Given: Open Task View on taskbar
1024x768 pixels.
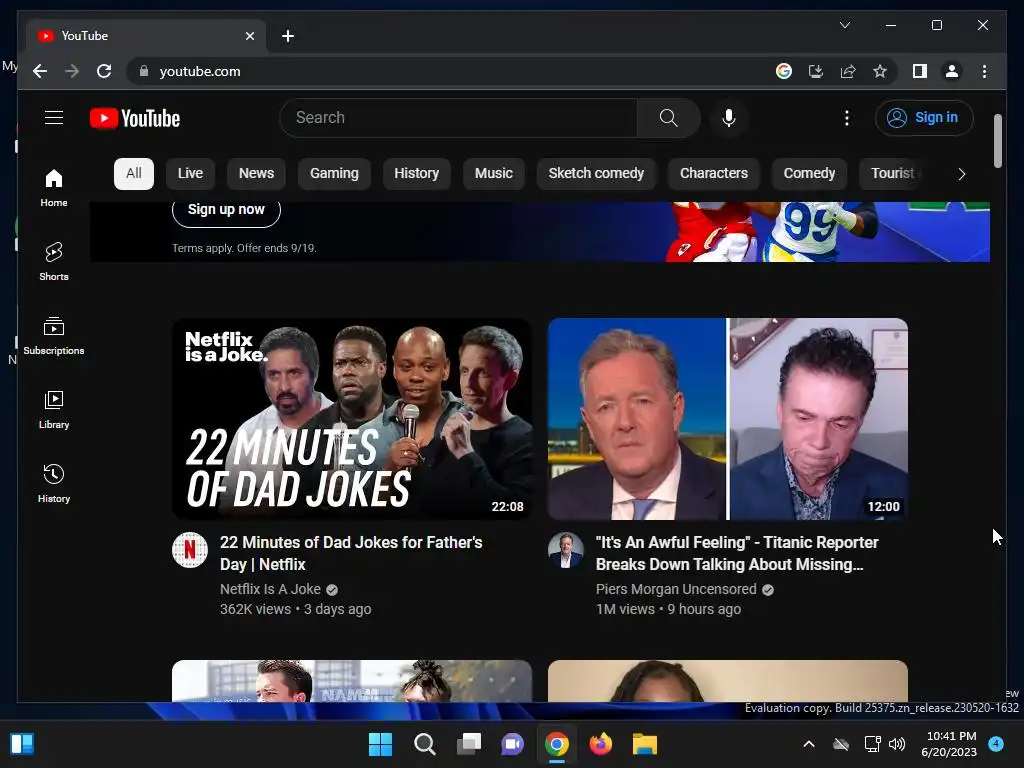Looking at the screenshot, I should (x=468, y=744).
